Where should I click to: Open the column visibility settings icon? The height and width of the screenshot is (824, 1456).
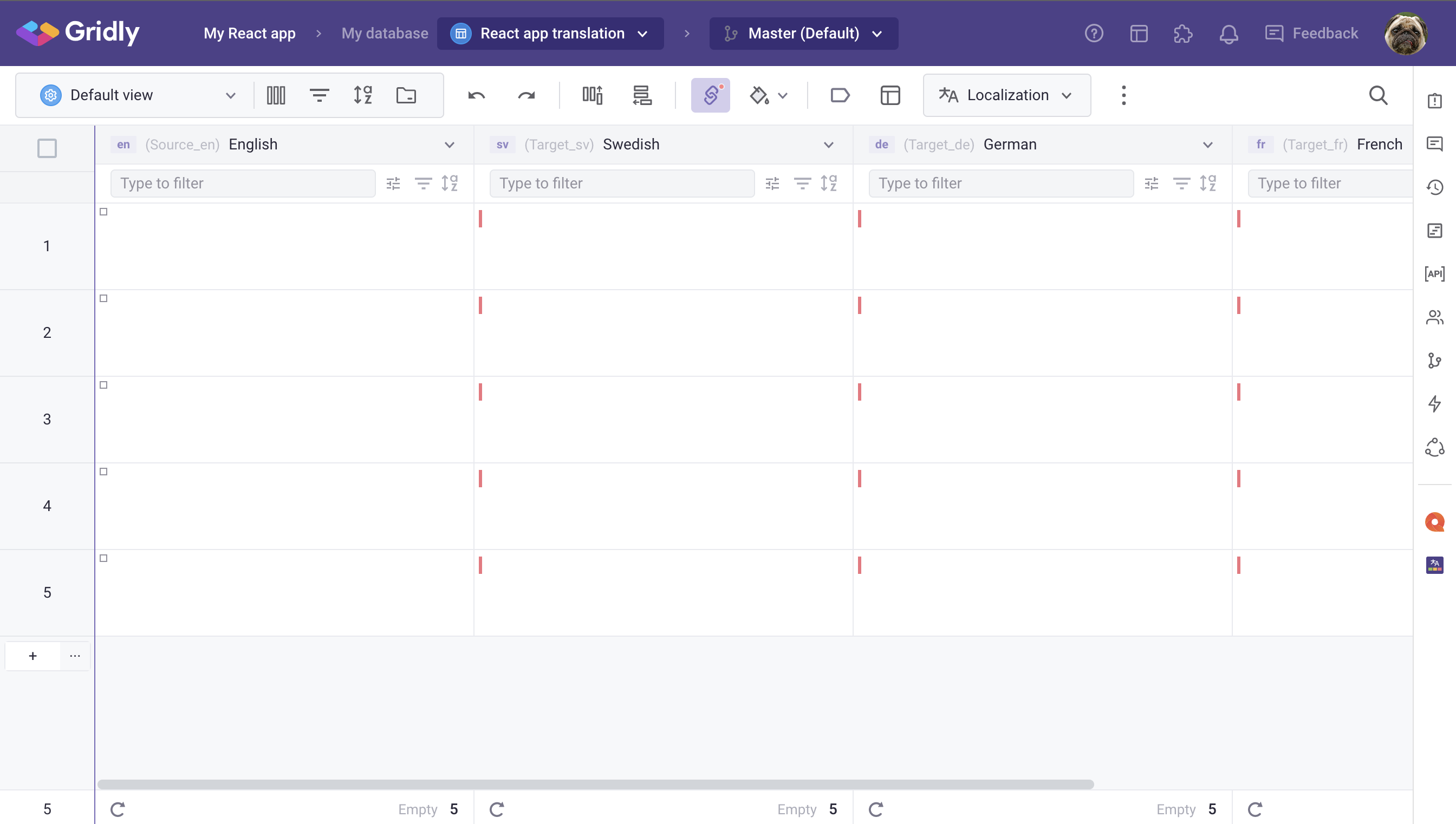[276, 95]
